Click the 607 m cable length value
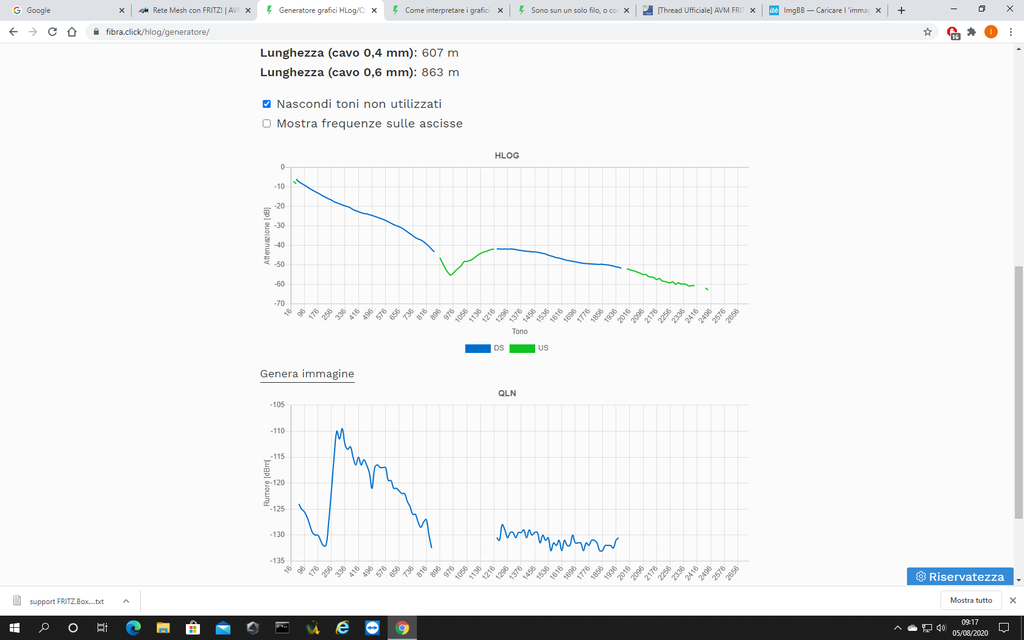This screenshot has height=640, width=1024. [440, 53]
